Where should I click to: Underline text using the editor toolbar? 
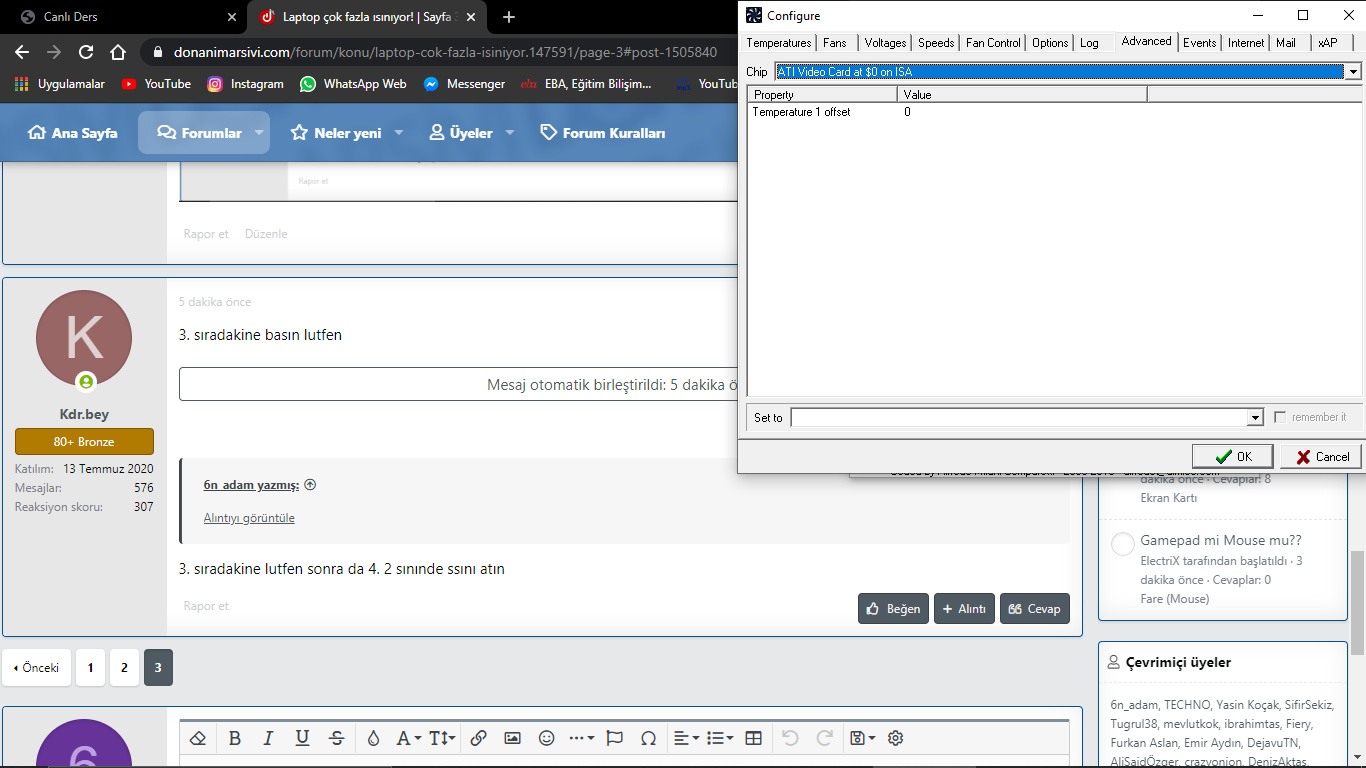pyautogui.click(x=302, y=738)
